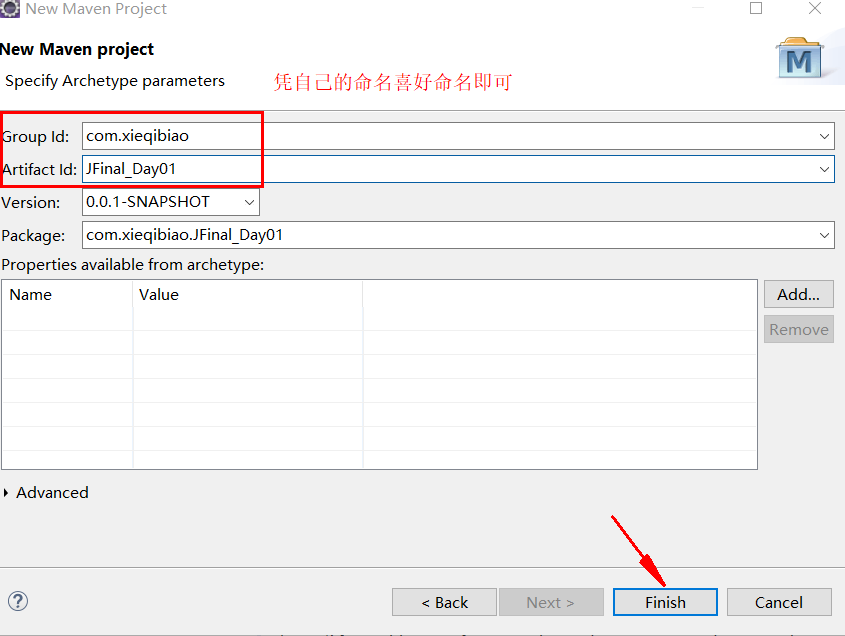Click the window minimize icon

click(x=700, y=9)
